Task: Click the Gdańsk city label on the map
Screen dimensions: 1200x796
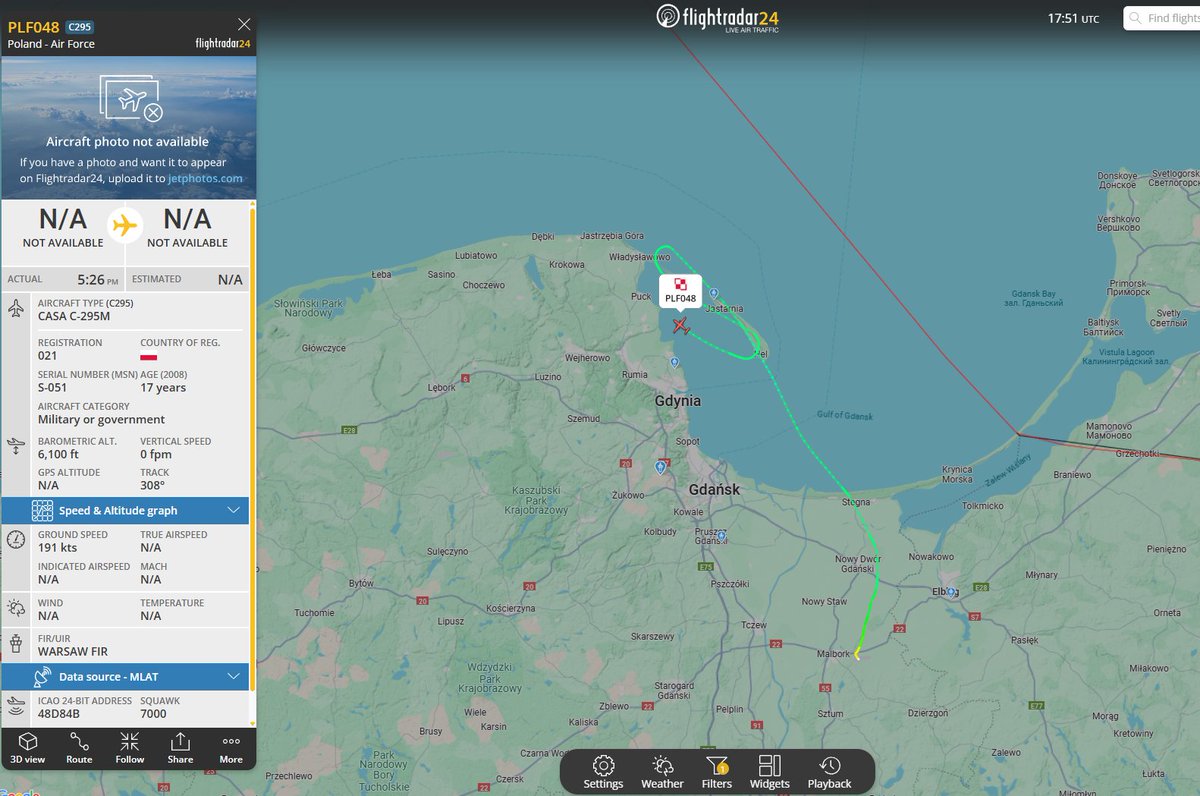Action: [714, 490]
